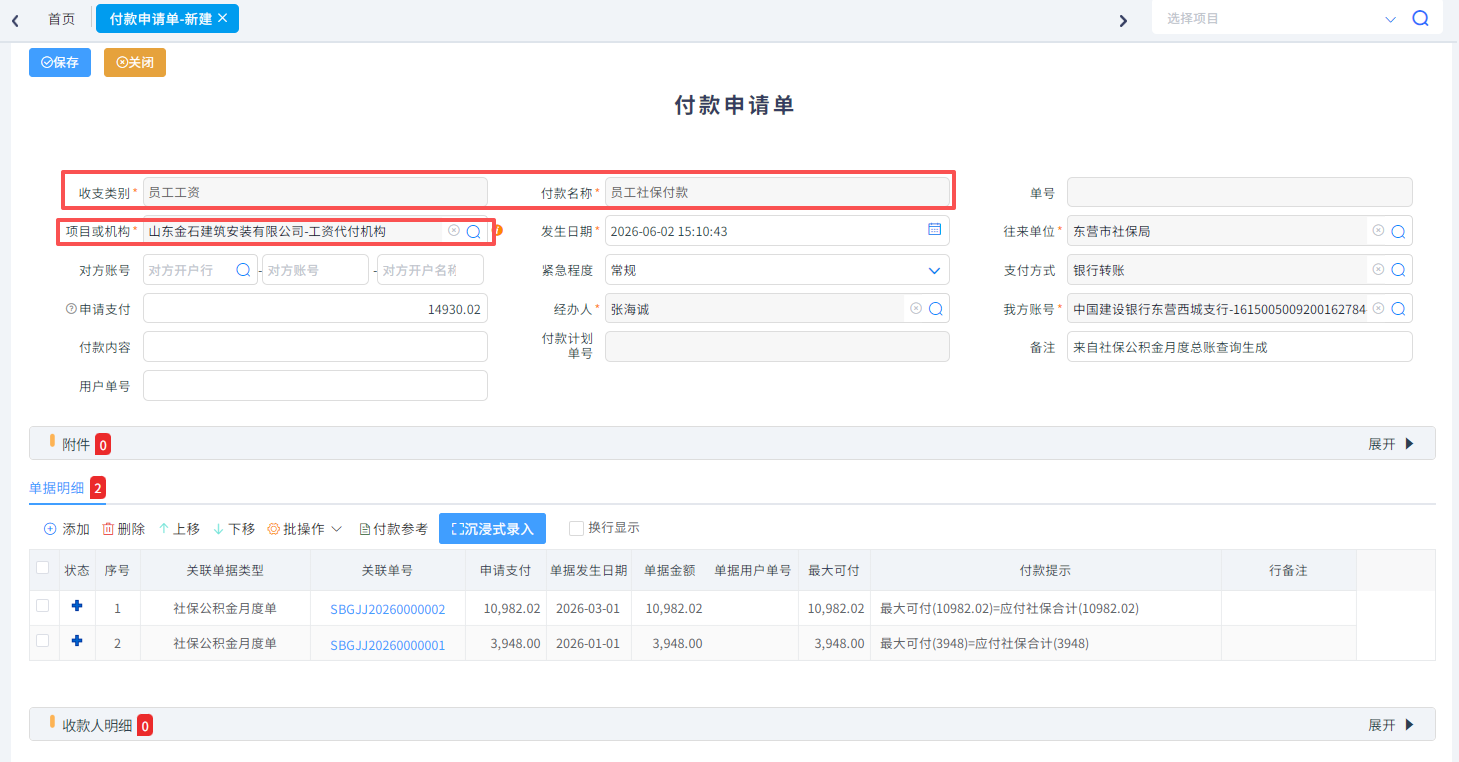Click the left arrow to scroll tabs back
The height and width of the screenshot is (762, 1459).
(15, 20)
